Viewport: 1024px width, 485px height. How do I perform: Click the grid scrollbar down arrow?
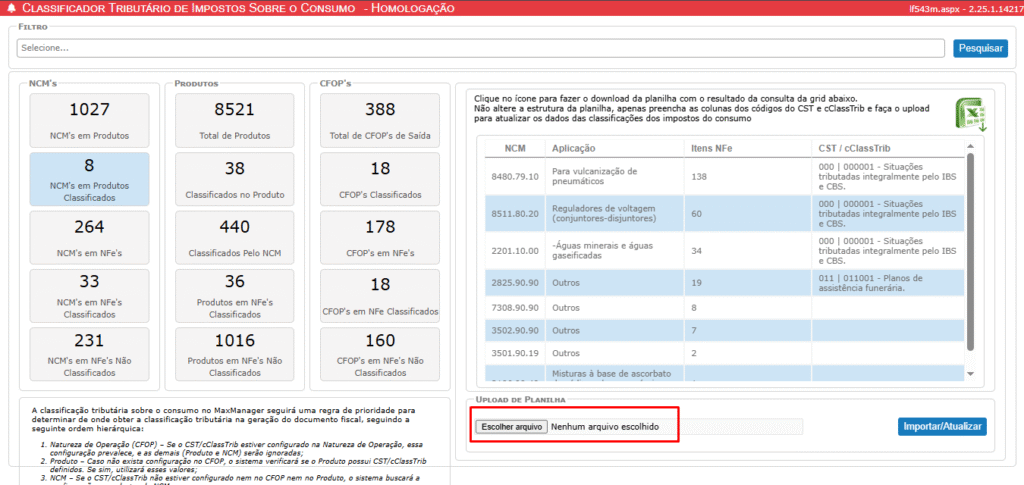point(969,373)
